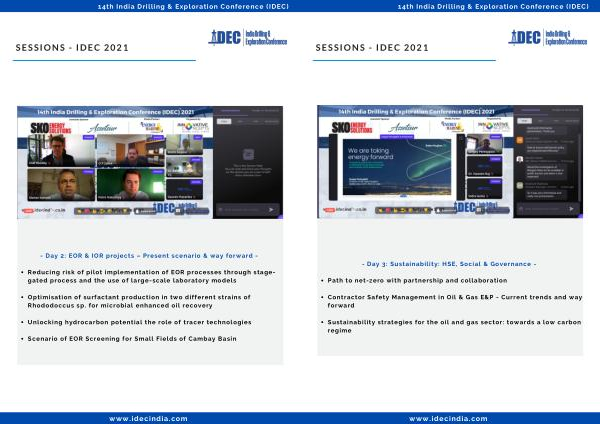Click the conference banner title in Day 2 screenshot
The width and height of the screenshot is (600, 424).
(116, 112)
